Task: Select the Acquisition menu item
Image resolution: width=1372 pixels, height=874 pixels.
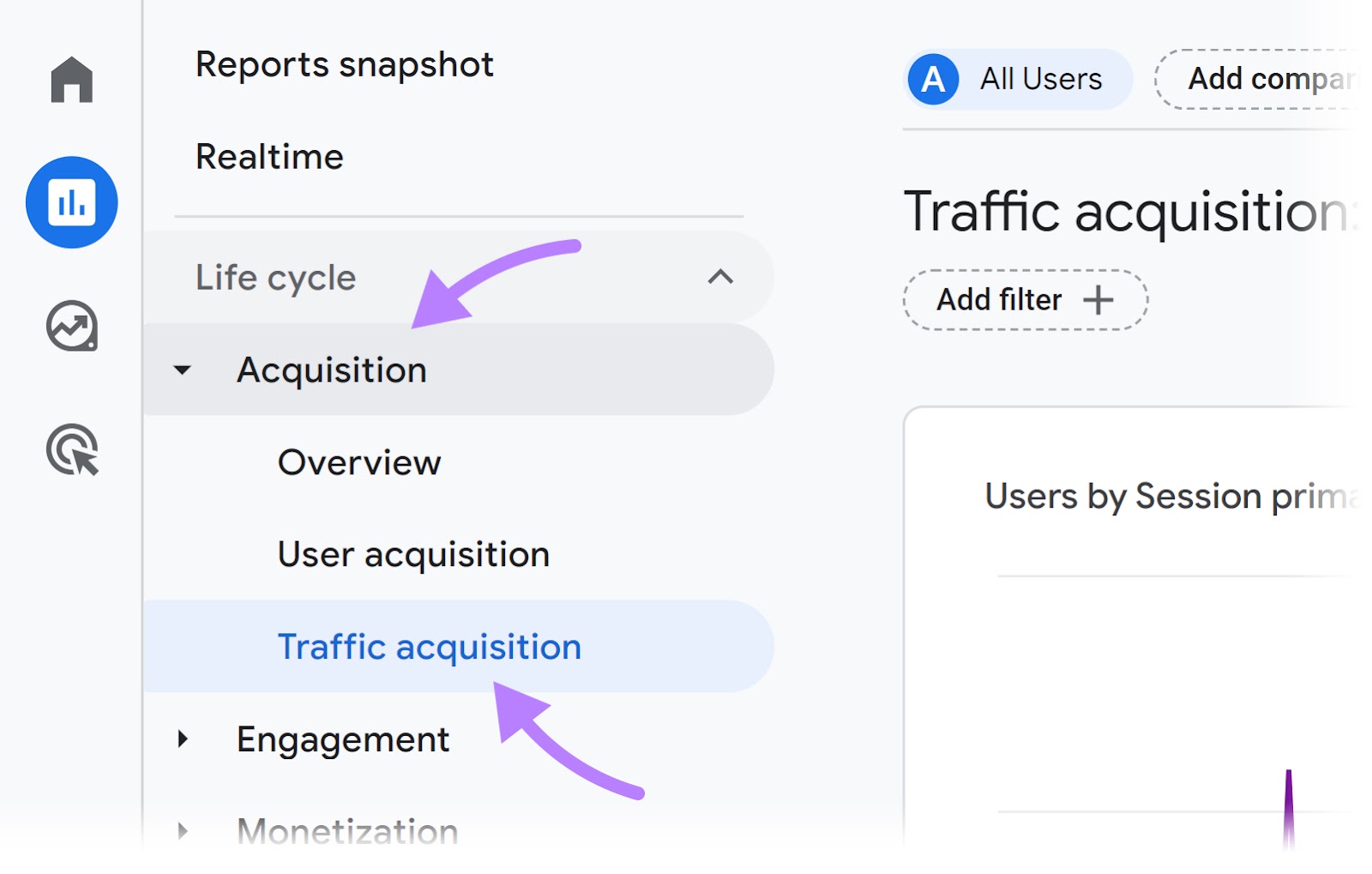Action: (x=459, y=370)
